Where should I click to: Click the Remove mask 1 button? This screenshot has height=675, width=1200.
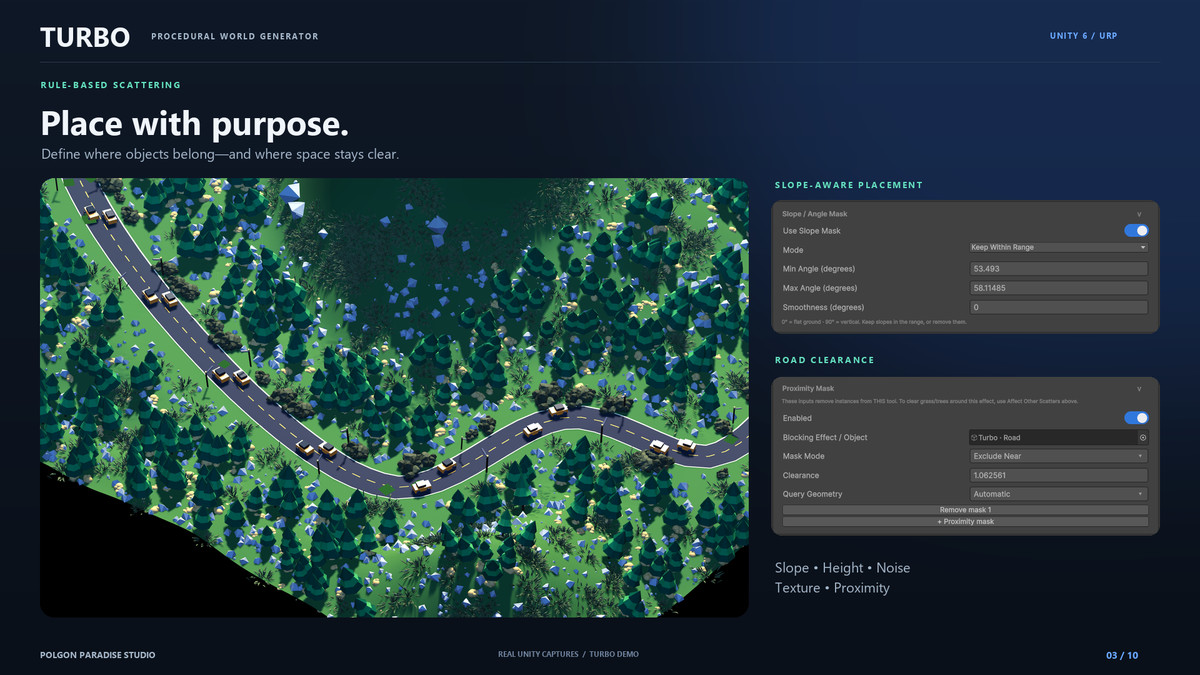tap(965, 510)
